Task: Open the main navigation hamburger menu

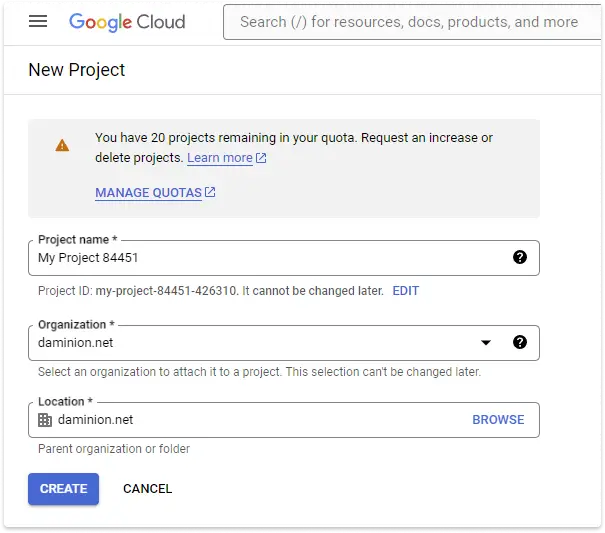Action: [38, 22]
